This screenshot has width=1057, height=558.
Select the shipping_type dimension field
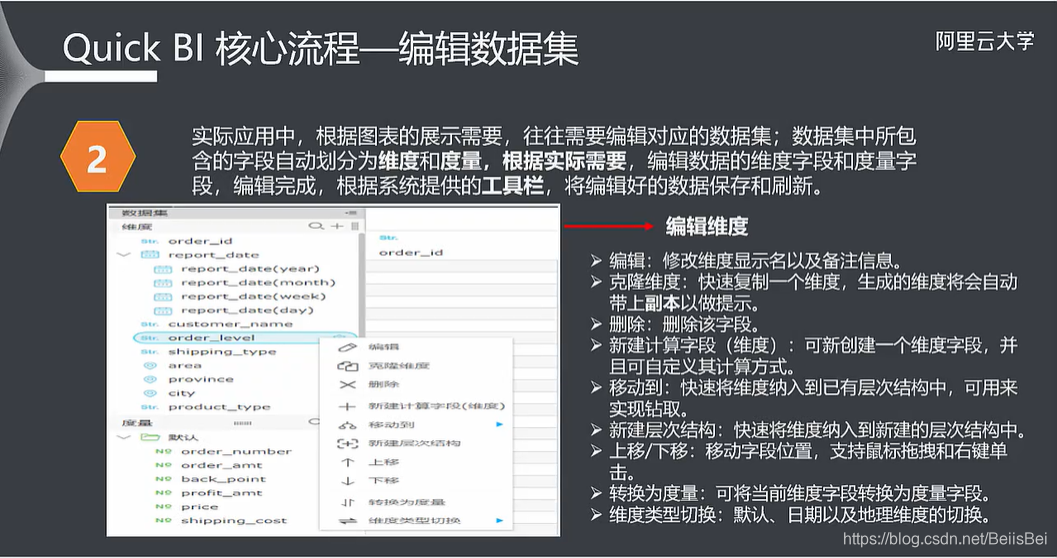coord(222,352)
